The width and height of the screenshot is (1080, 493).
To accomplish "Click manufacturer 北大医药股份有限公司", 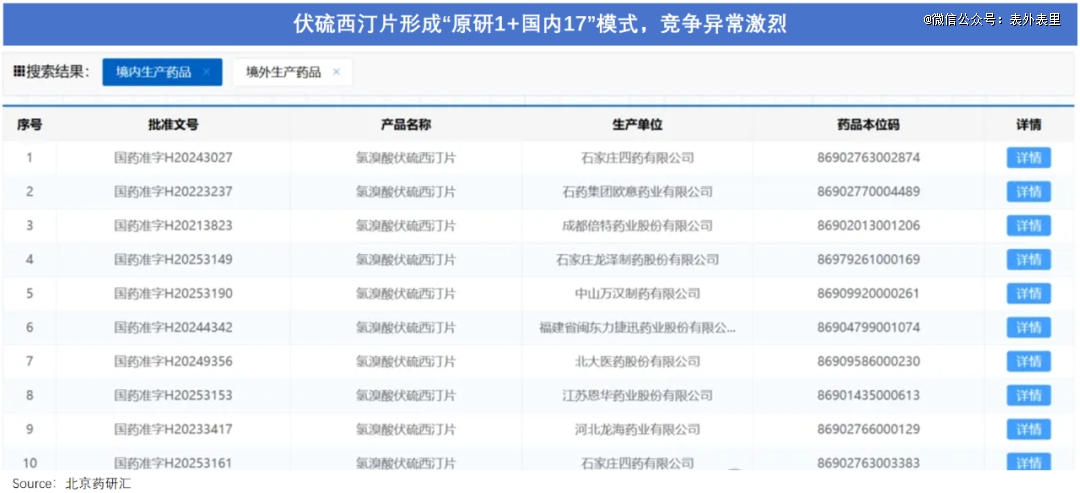I will [637, 361].
